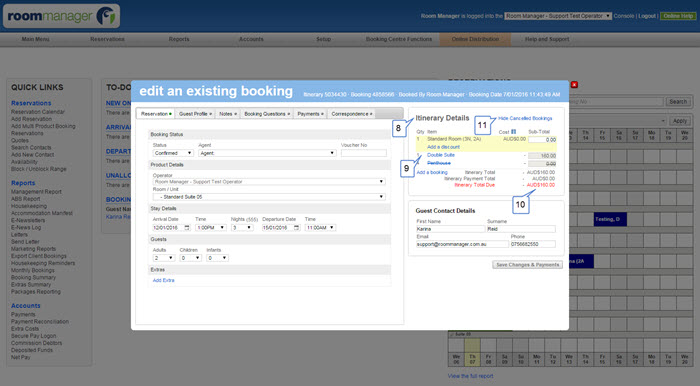Open Housekeeping Reminders quick link

(43, 263)
